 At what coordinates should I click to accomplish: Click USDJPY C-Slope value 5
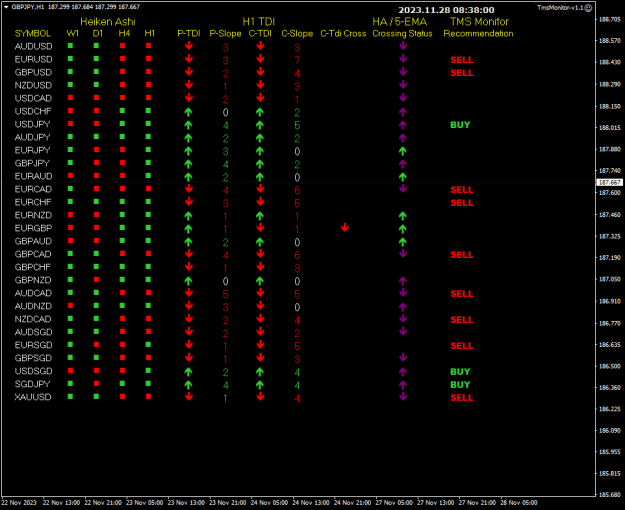pos(297,125)
